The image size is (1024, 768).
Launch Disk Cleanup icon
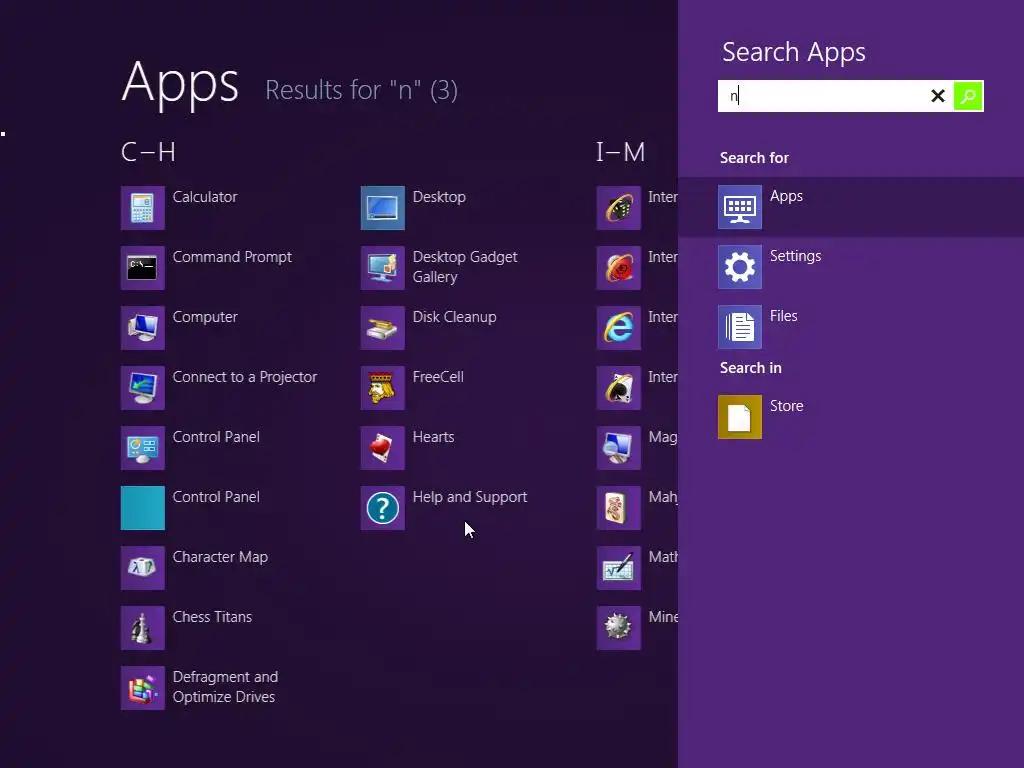point(383,328)
